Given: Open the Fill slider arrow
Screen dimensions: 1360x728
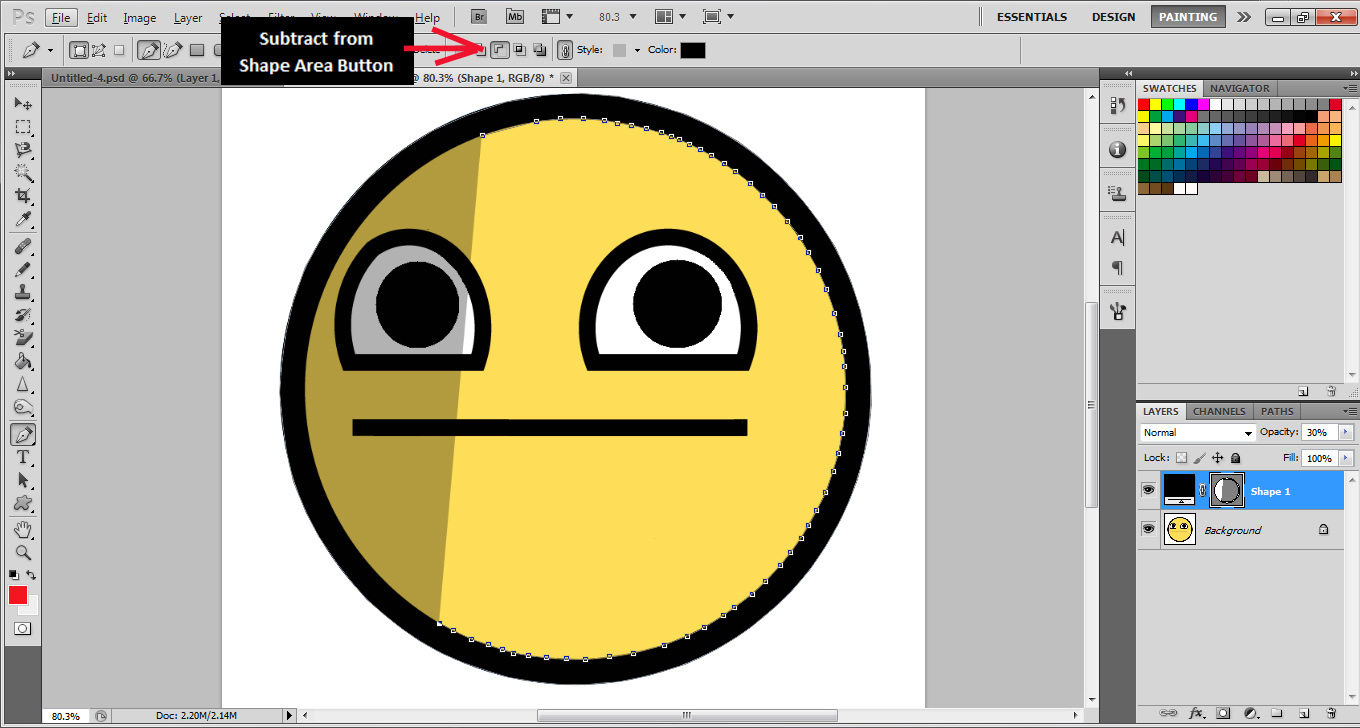Looking at the screenshot, I should pos(1346,458).
